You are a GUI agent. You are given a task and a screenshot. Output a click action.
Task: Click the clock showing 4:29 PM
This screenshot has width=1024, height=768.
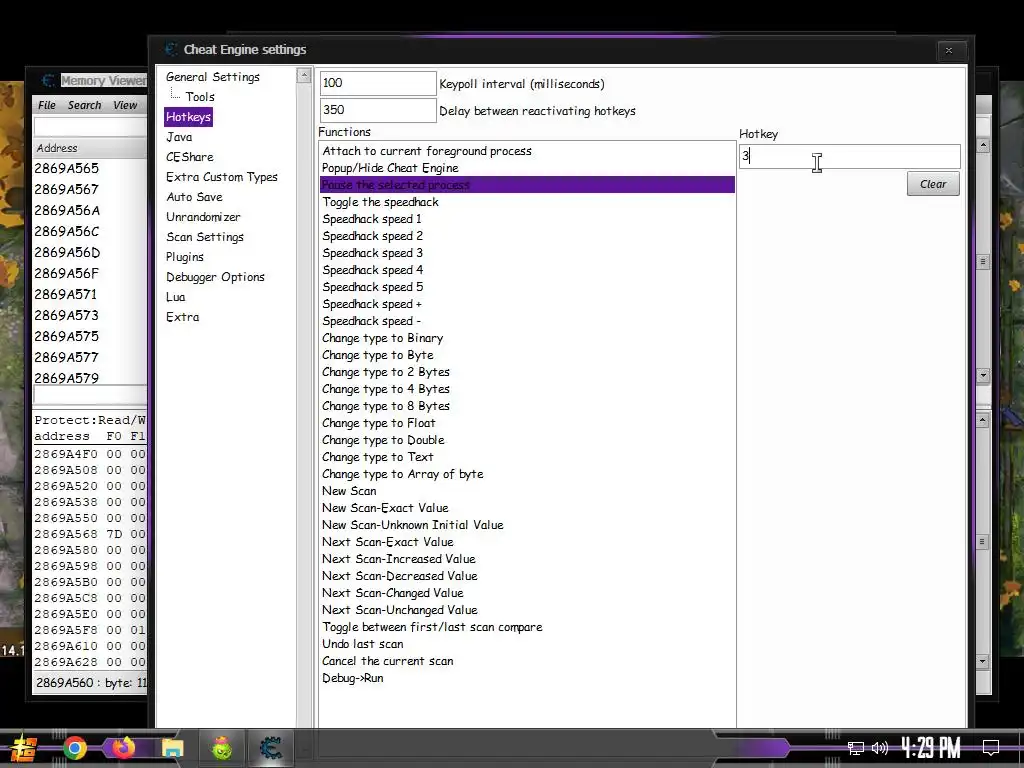click(931, 748)
